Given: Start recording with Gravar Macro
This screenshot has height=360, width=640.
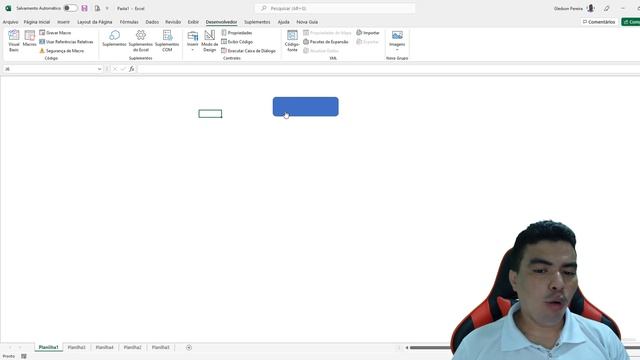Looking at the screenshot, I should pyautogui.click(x=55, y=33).
